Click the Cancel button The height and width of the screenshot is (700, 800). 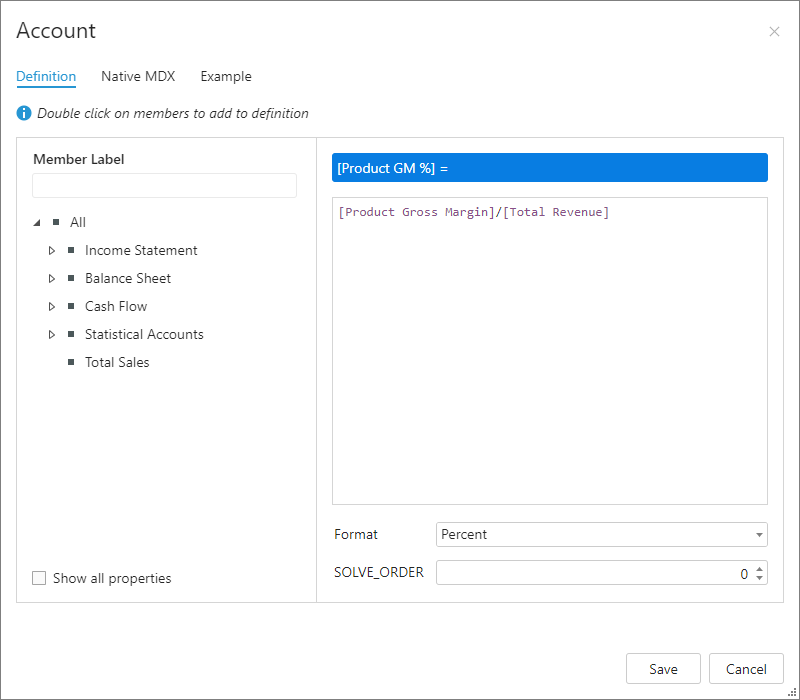coord(746,669)
